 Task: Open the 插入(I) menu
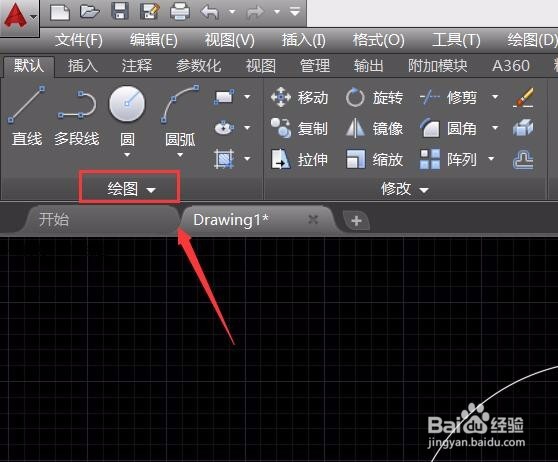tap(304, 40)
